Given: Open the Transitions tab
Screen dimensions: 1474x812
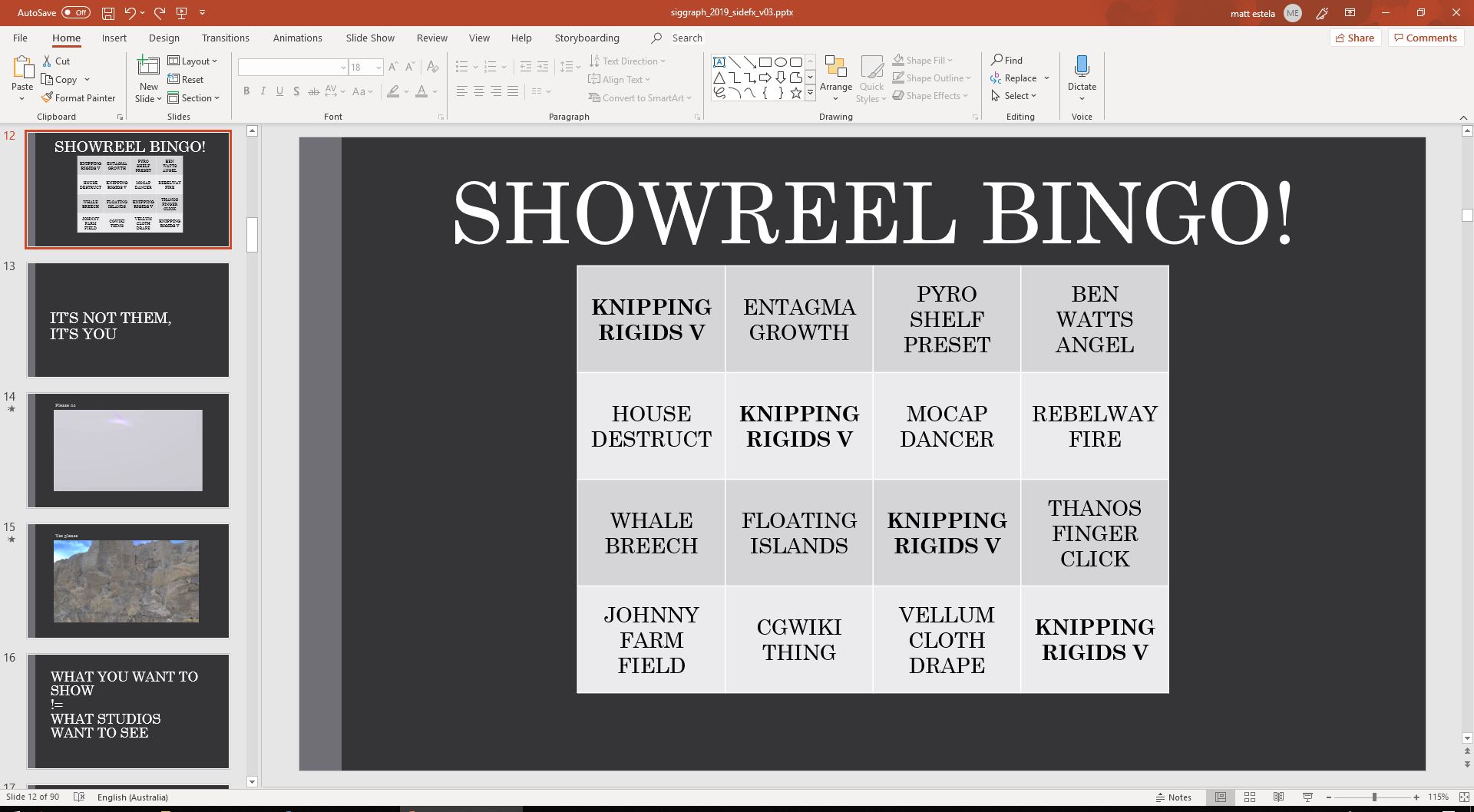Looking at the screenshot, I should coord(225,38).
